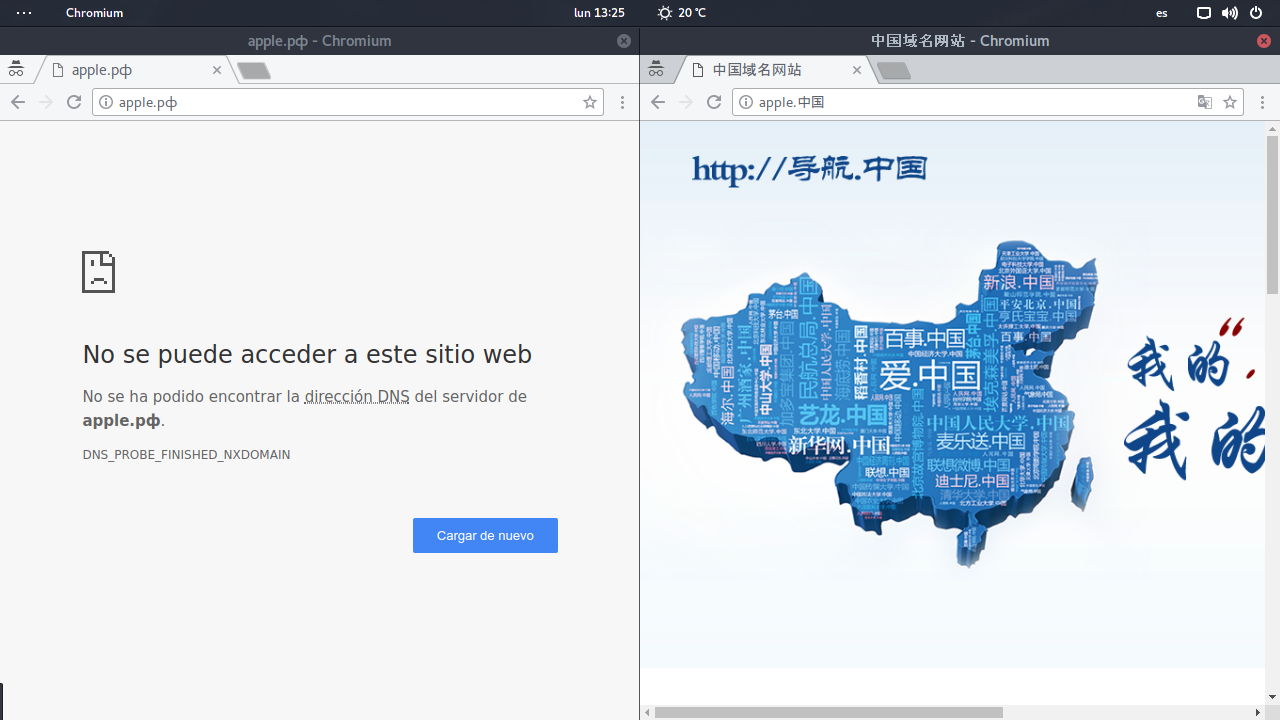This screenshot has height=720, width=1280.
Task: Open Chromium menu in right window
Action: [1263, 102]
